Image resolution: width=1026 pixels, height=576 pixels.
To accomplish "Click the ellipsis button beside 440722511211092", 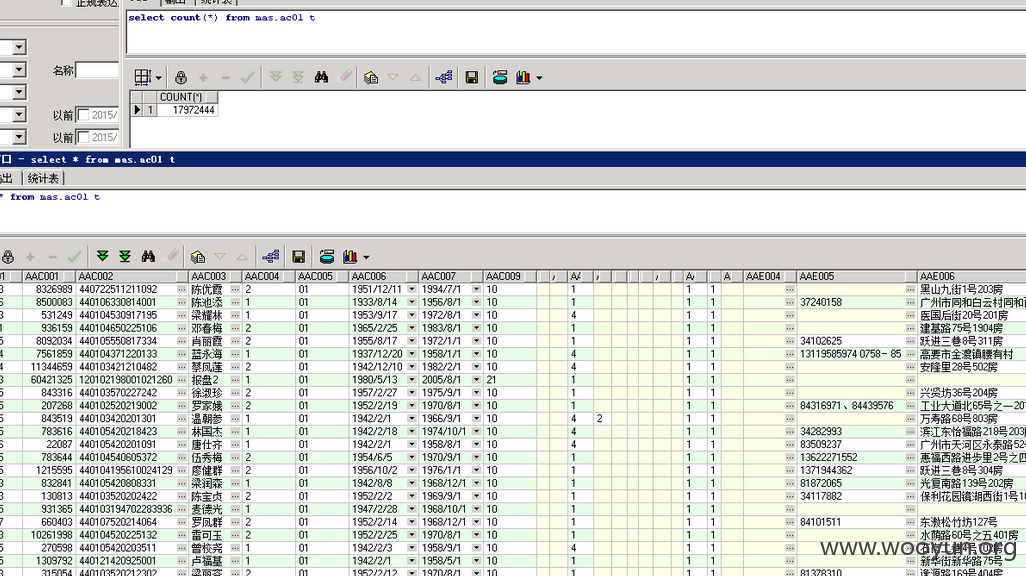I will click(x=182, y=289).
